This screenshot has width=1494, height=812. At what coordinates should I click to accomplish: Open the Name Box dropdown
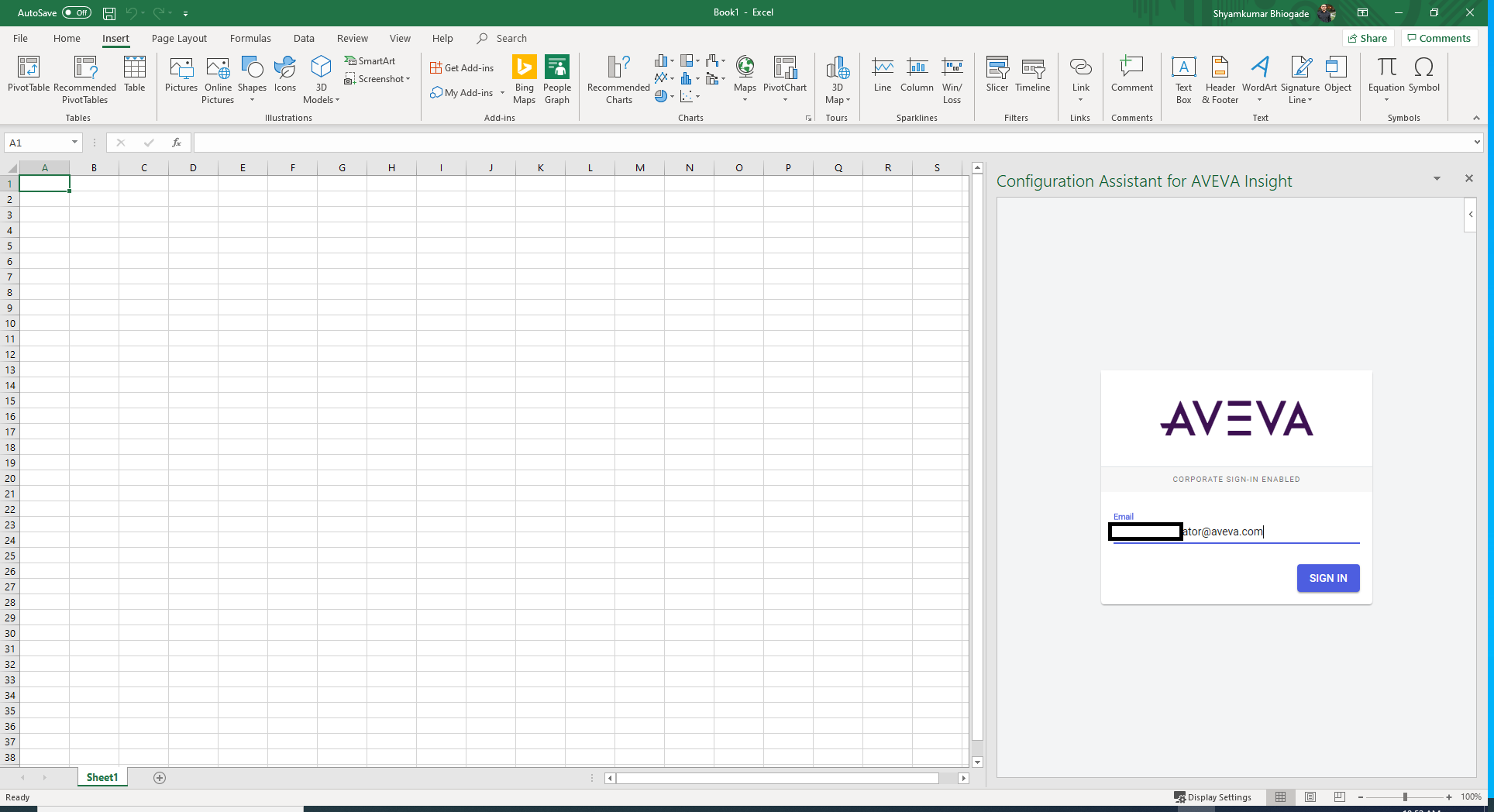(74, 143)
